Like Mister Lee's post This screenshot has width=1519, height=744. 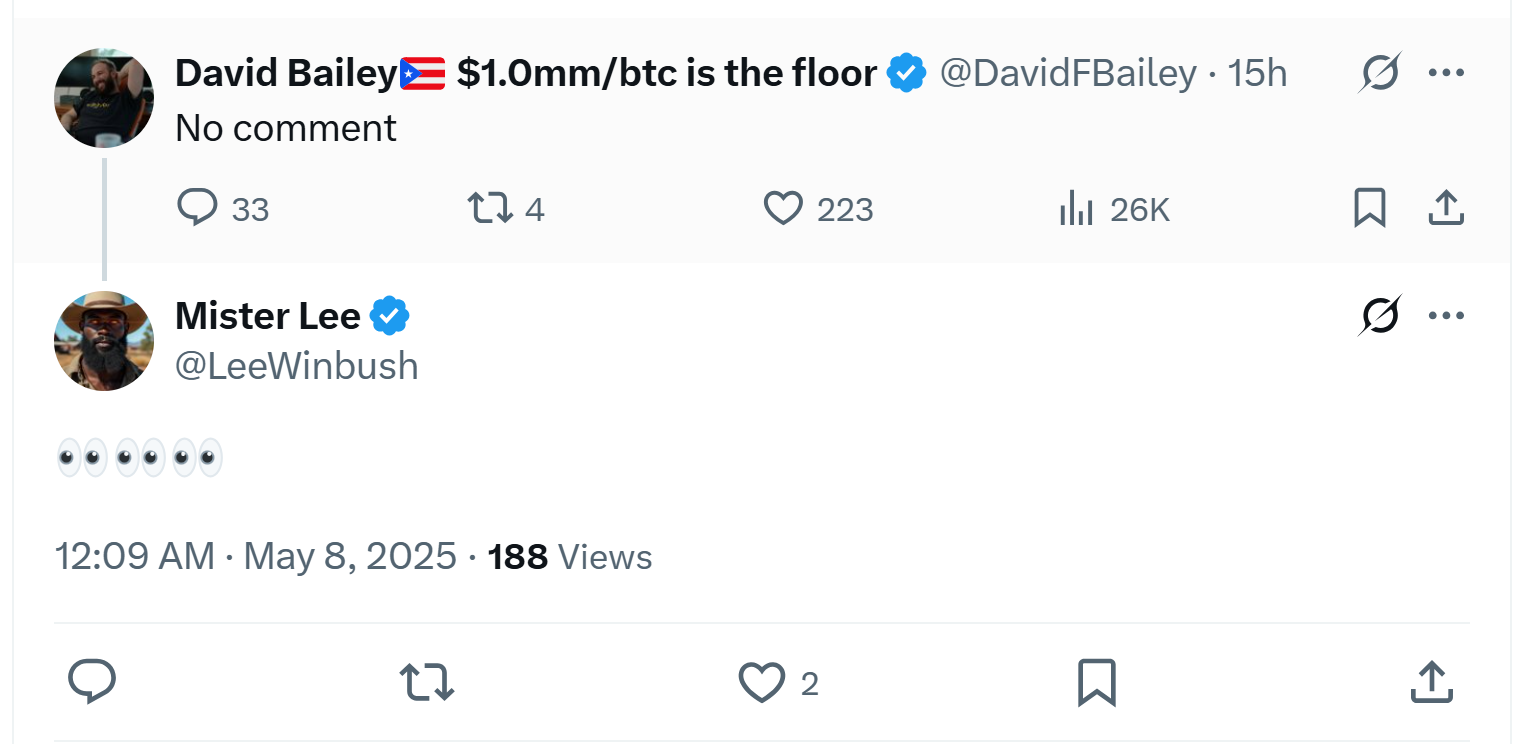coord(761,683)
